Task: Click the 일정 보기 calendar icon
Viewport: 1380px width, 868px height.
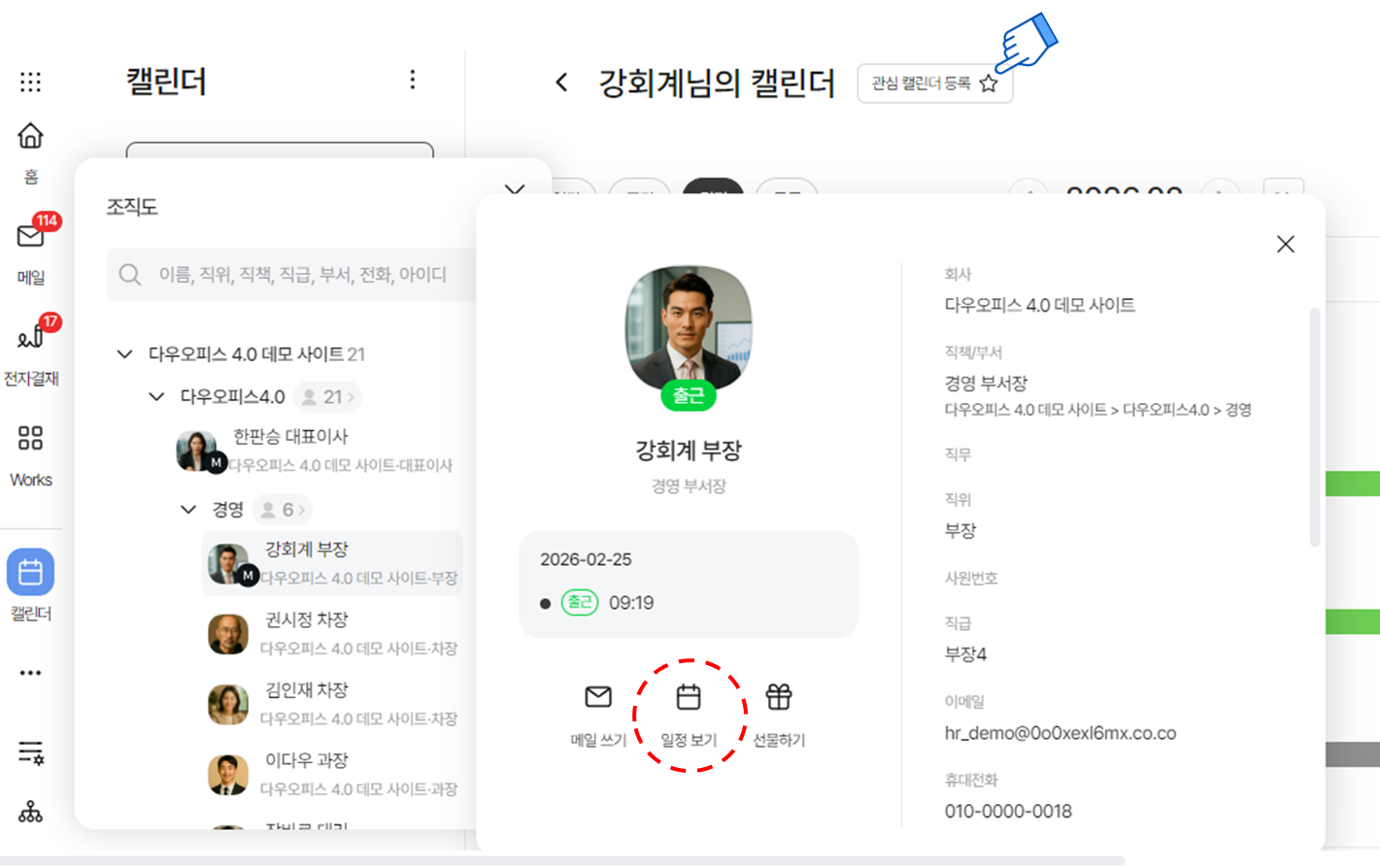Action: coord(689,697)
